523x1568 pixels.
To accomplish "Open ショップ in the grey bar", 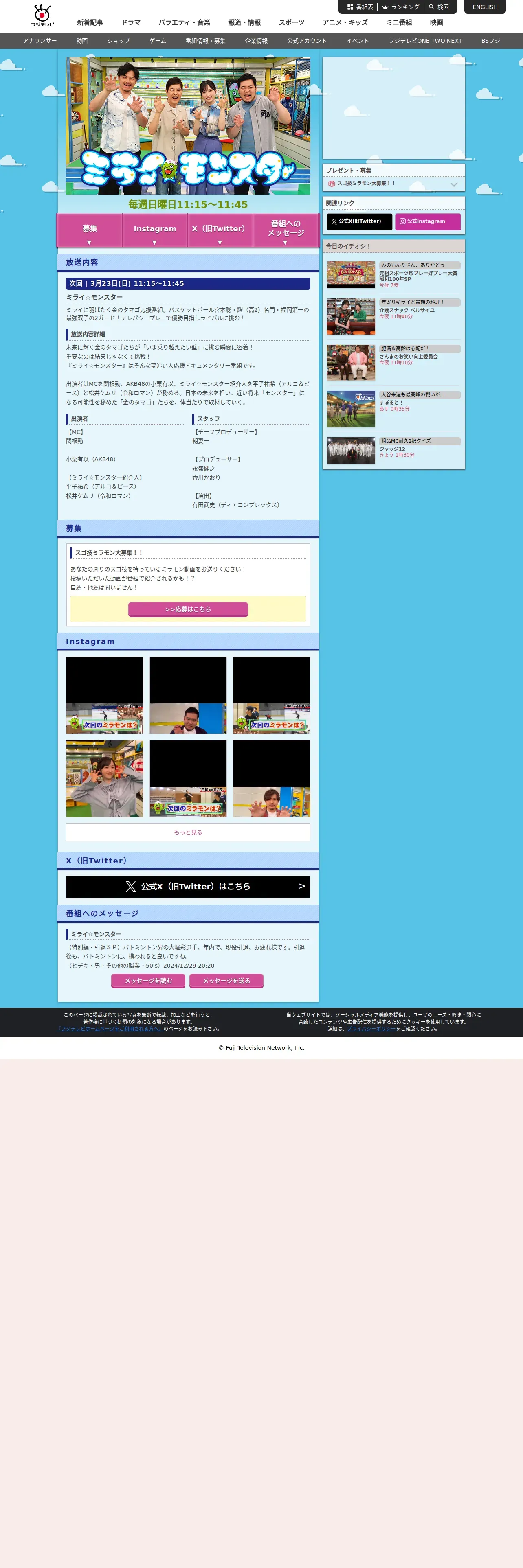I will [x=119, y=41].
